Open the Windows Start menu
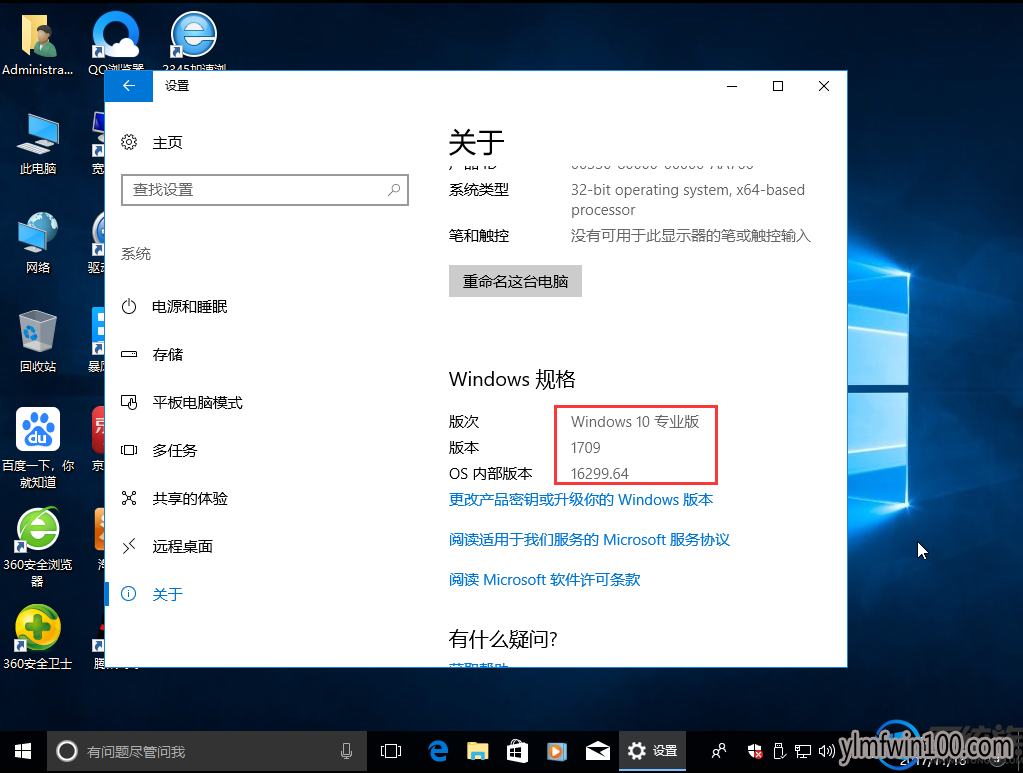This screenshot has width=1023, height=773. [23, 751]
